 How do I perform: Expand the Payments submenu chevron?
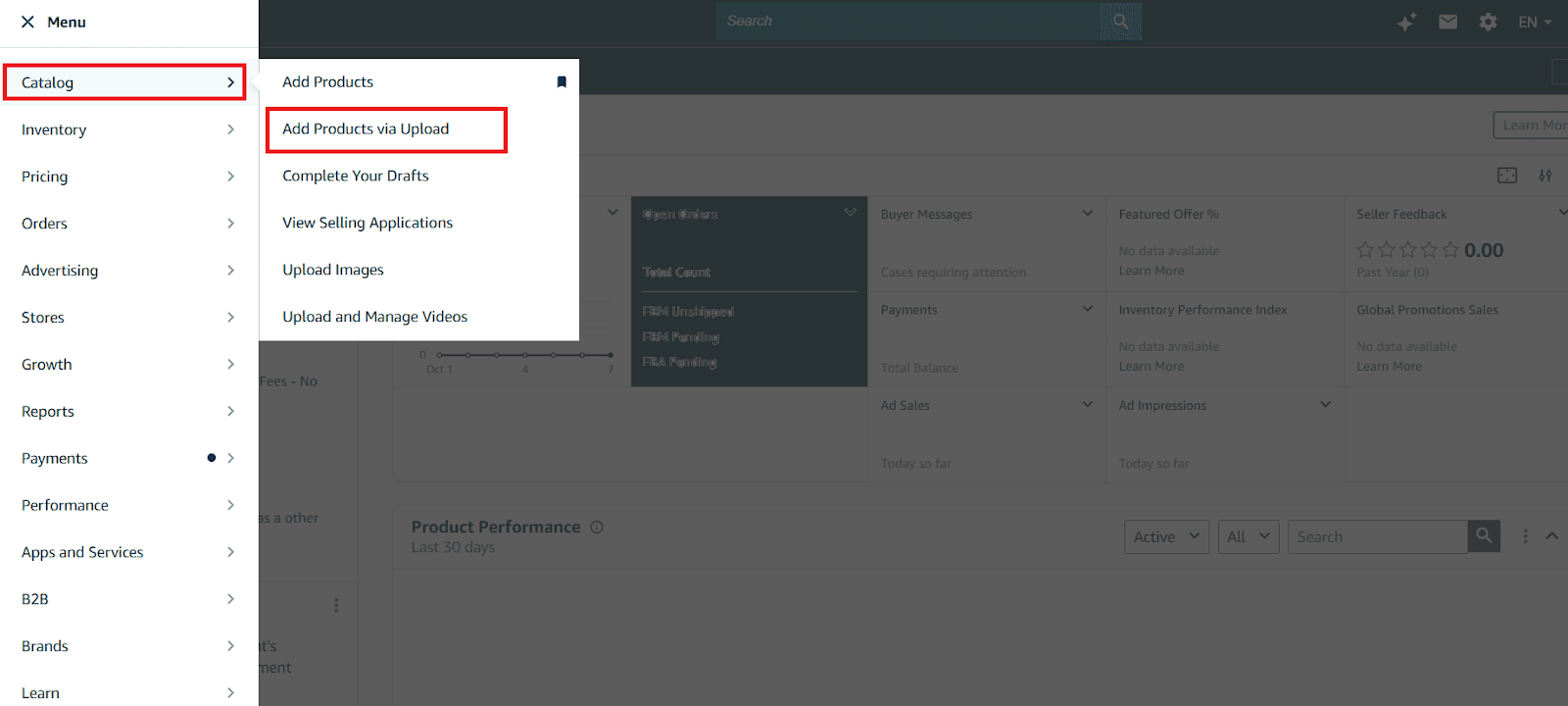[x=231, y=458]
